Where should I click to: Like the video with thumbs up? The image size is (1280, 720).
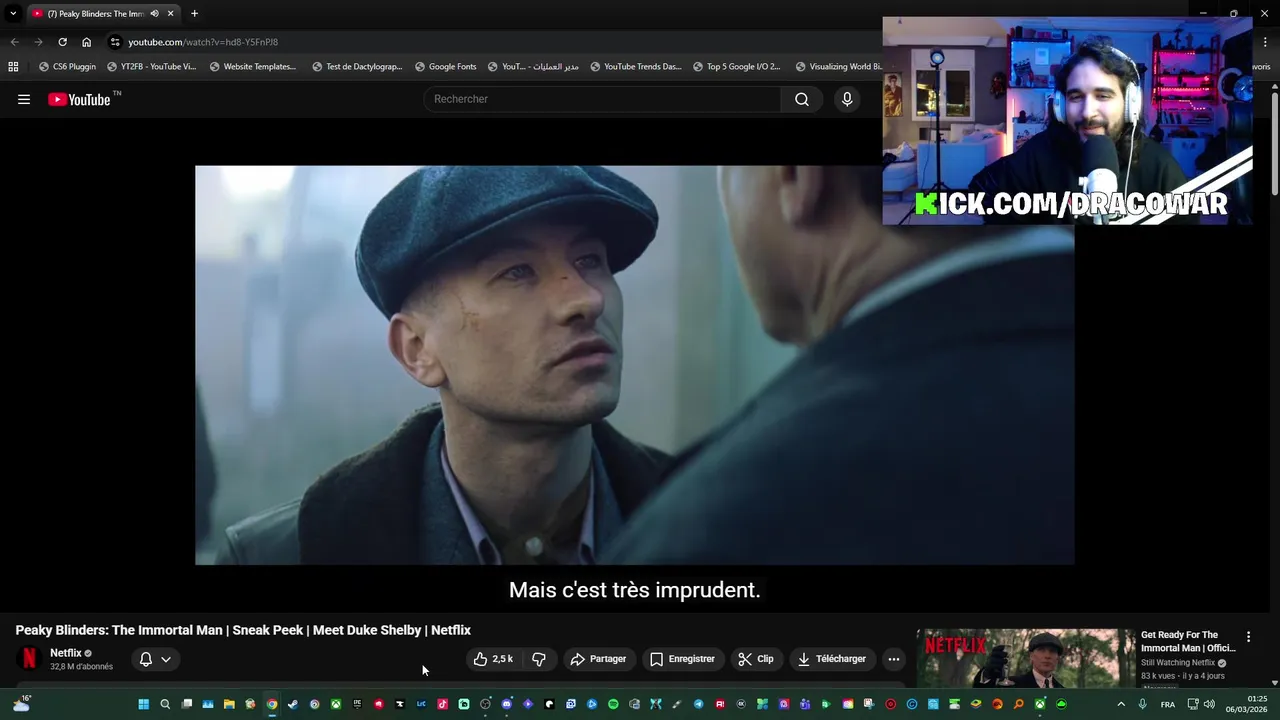(493, 659)
